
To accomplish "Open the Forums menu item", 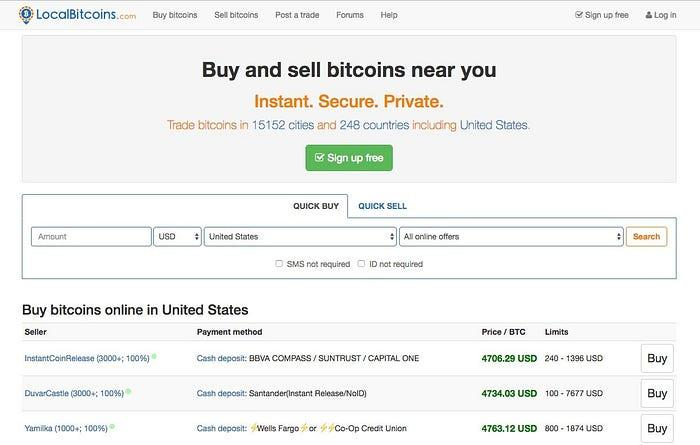I will pos(350,15).
